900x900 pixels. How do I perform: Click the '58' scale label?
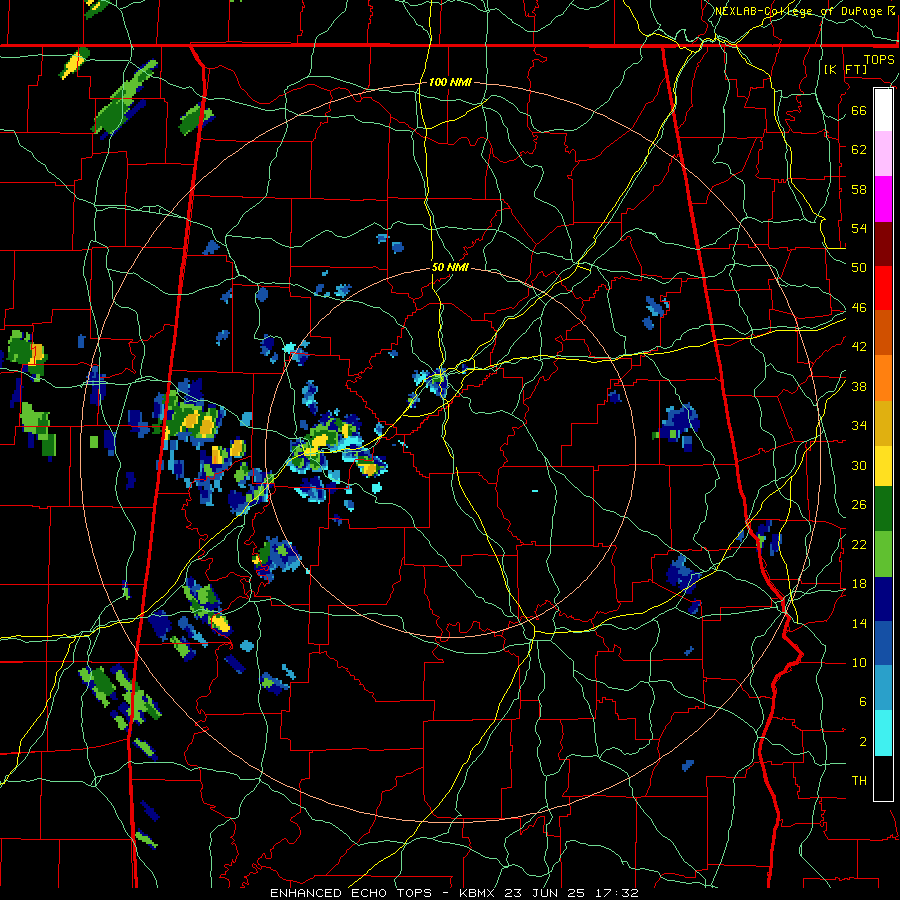tap(859, 189)
